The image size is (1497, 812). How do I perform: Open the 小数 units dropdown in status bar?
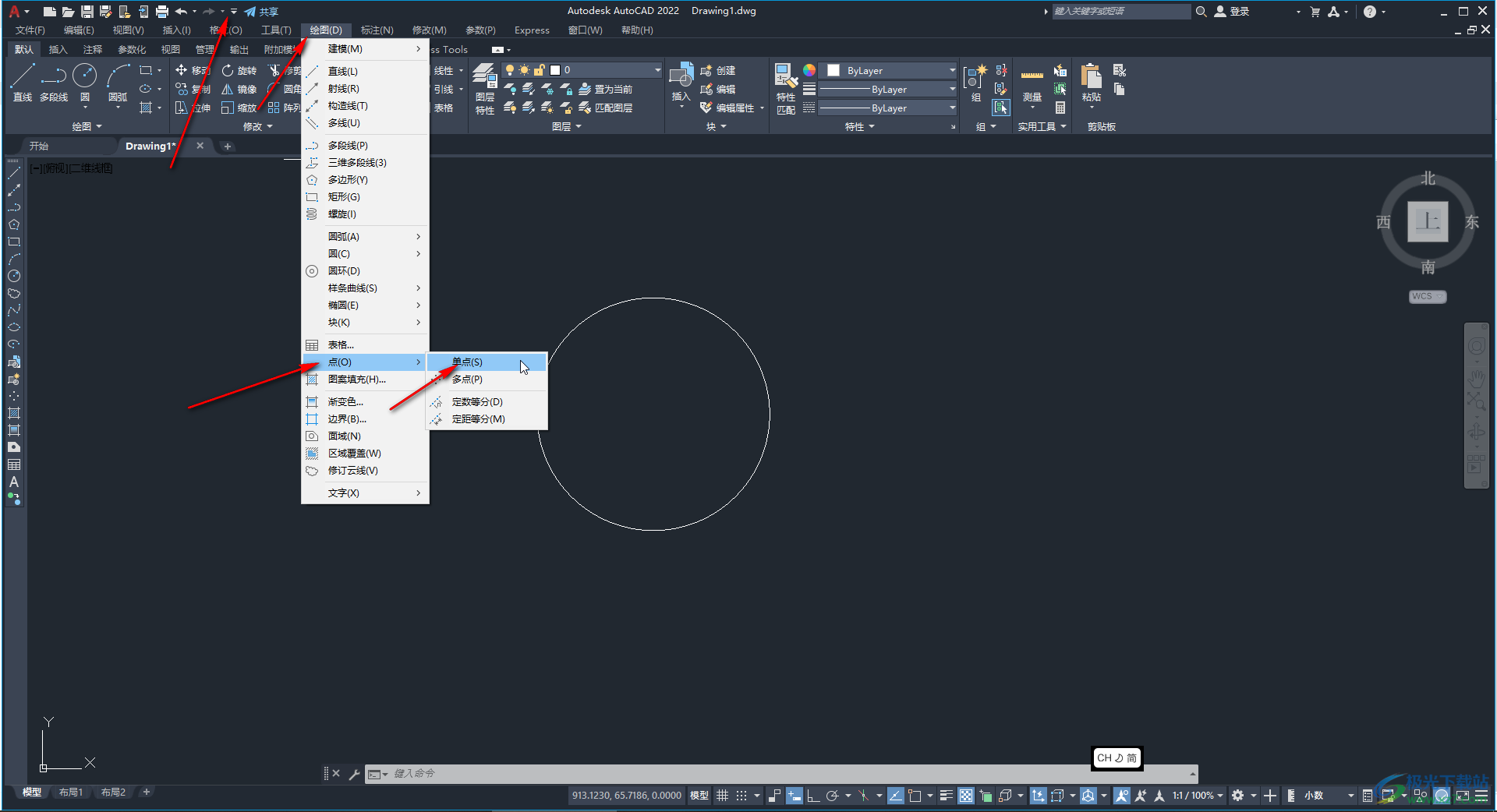tap(1329, 796)
